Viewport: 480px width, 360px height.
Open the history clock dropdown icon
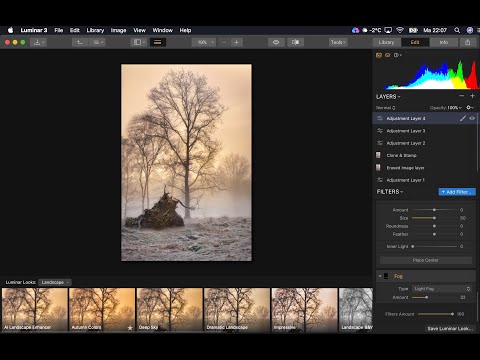pyautogui.click(x=397, y=55)
